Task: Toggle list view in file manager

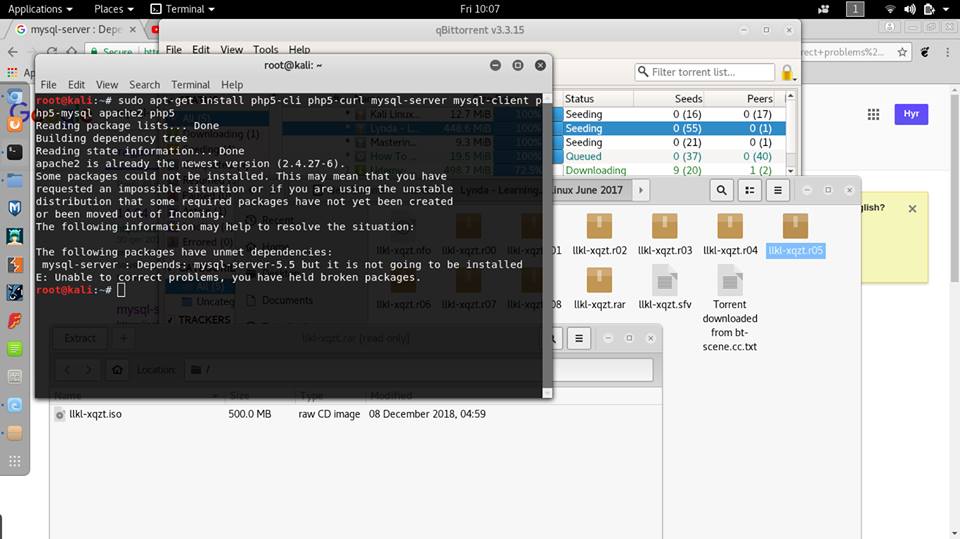Action: tap(751, 190)
